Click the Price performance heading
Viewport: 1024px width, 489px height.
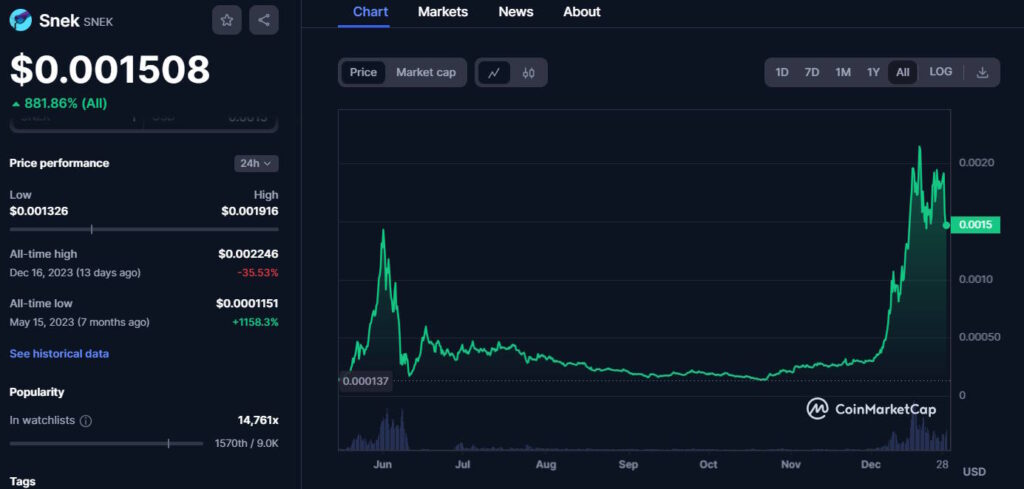click(59, 163)
